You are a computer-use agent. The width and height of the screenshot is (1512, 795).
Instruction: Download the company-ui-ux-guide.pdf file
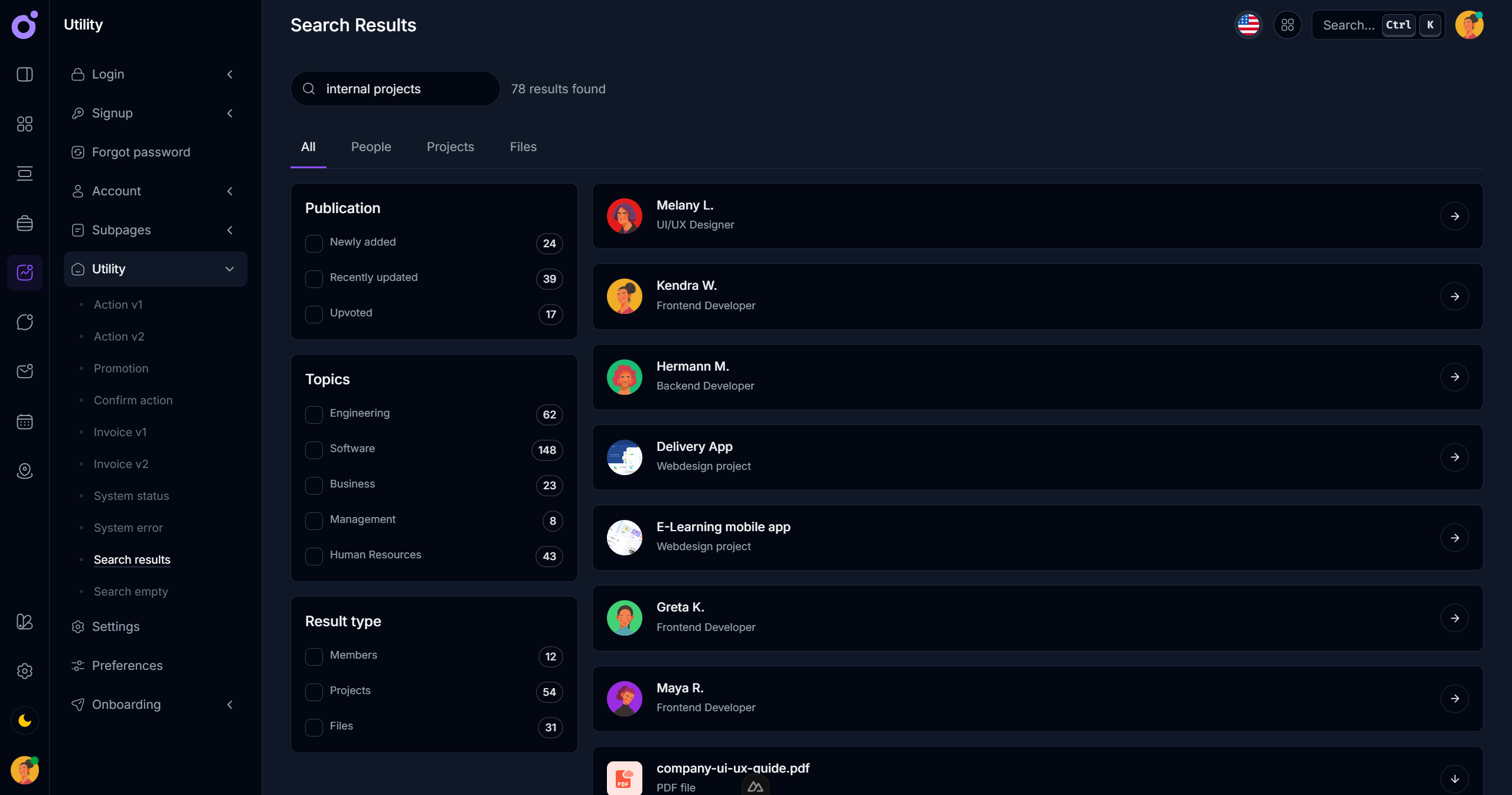(1455, 779)
